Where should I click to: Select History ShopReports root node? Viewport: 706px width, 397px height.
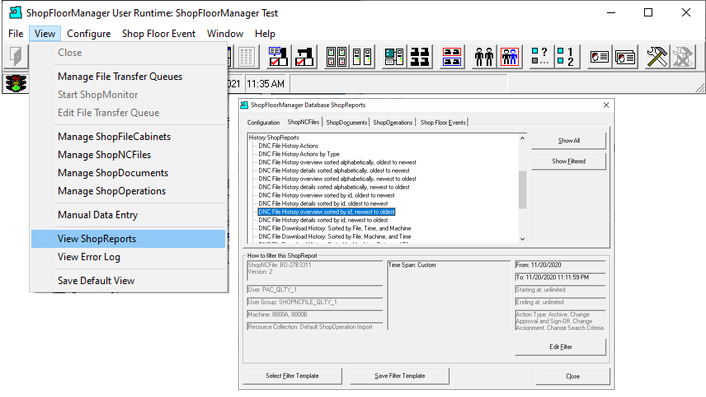(274, 138)
